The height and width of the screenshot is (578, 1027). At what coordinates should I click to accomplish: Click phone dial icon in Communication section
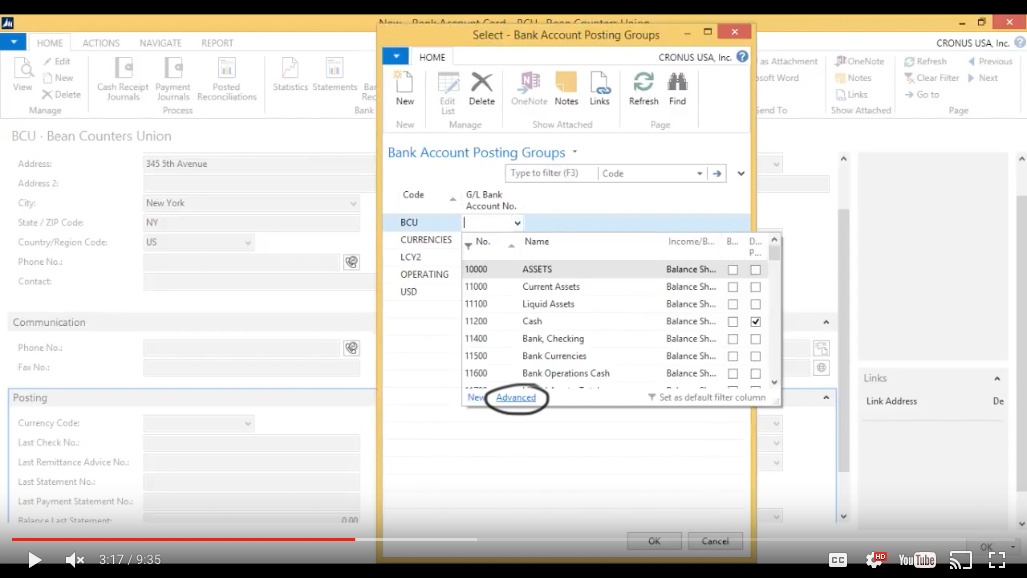click(352, 348)
